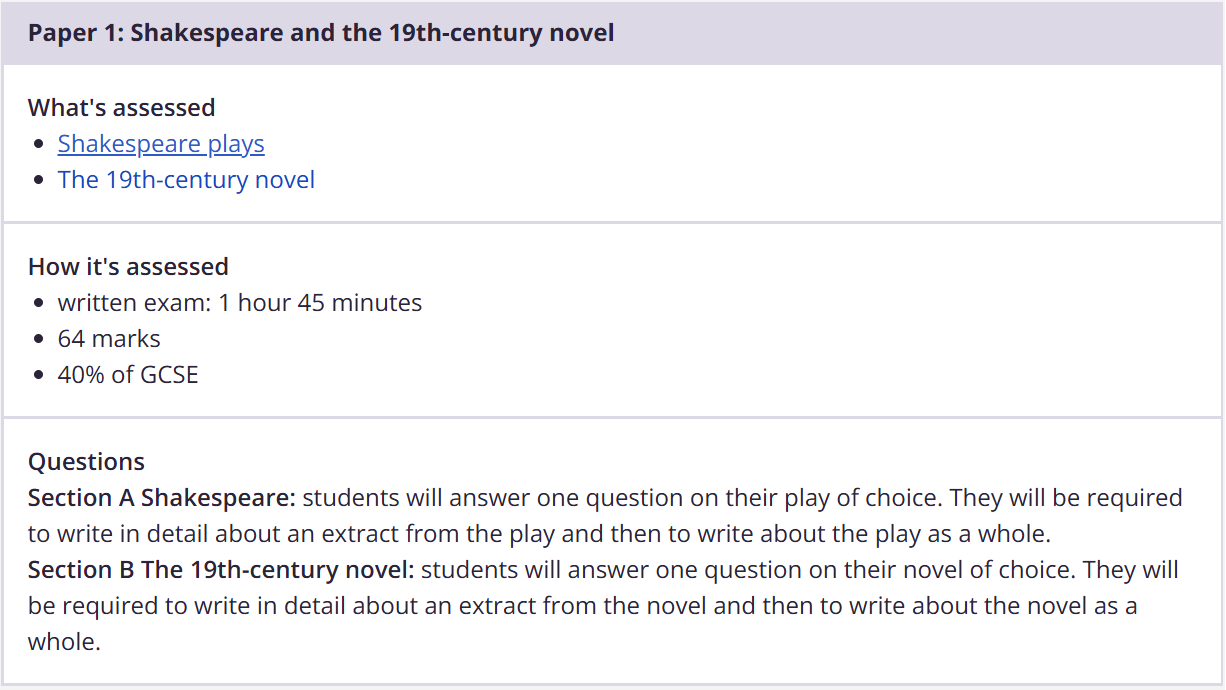Click the bullet beside Shakespeare plays
1226x690 pixels.
point(38,145)
